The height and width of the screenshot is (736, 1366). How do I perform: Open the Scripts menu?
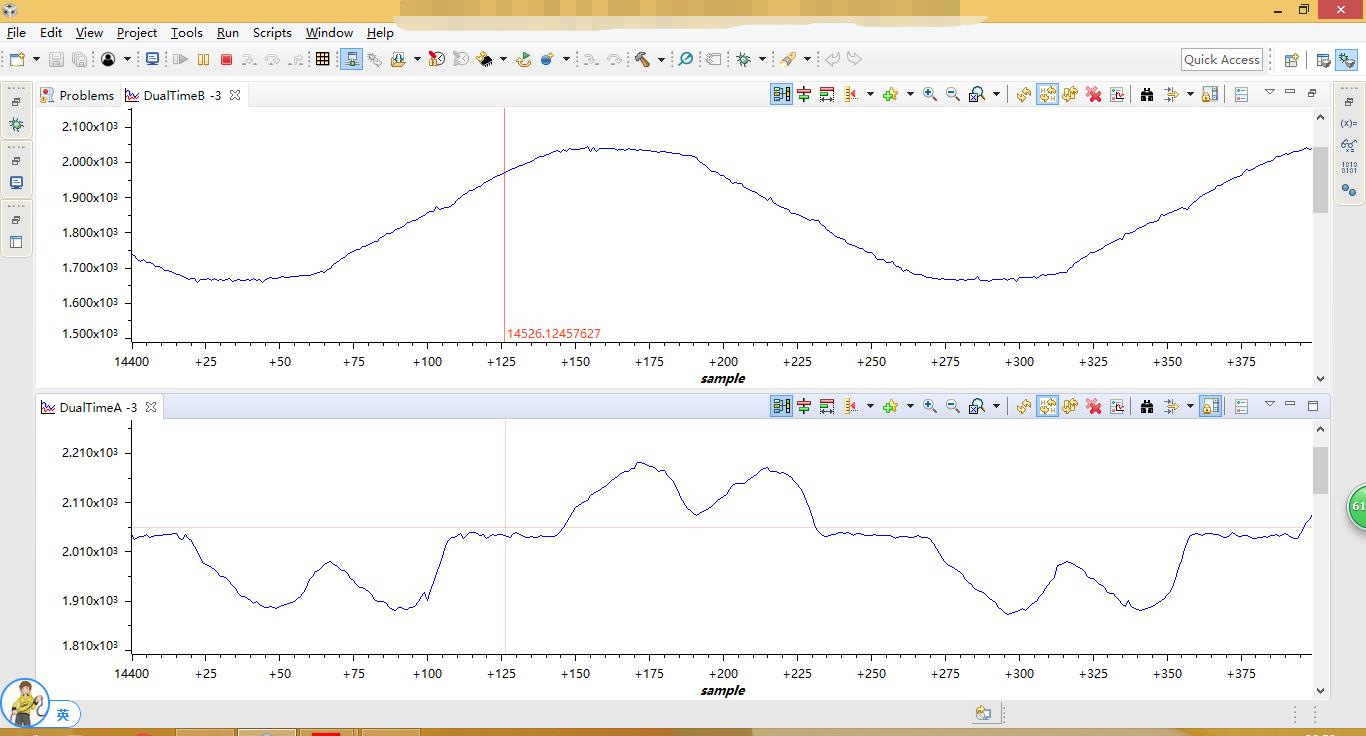click(x=272, y=33)
